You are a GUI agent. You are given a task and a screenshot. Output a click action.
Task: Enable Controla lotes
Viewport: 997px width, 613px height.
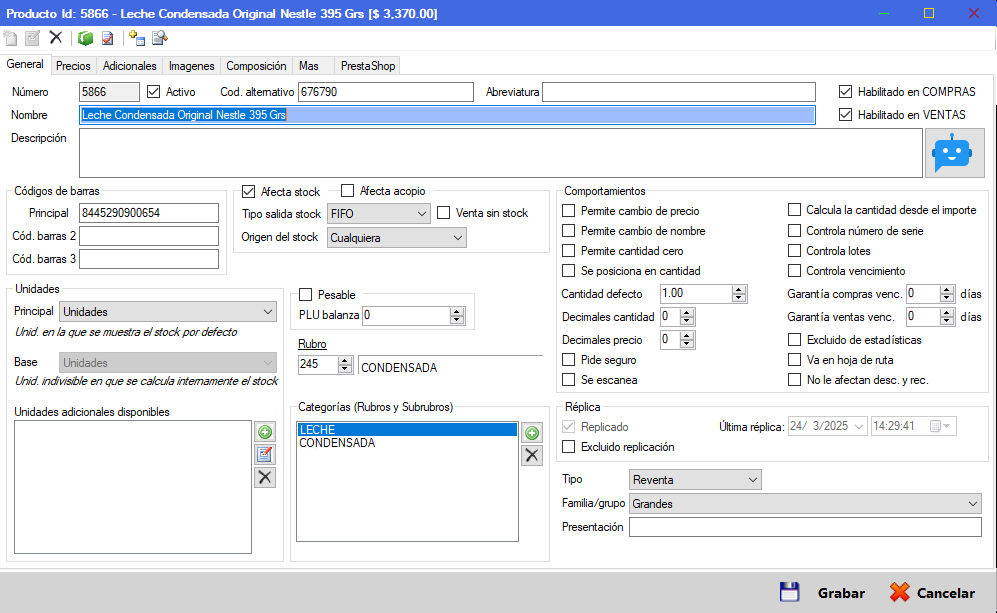click(x=794, y=251)
